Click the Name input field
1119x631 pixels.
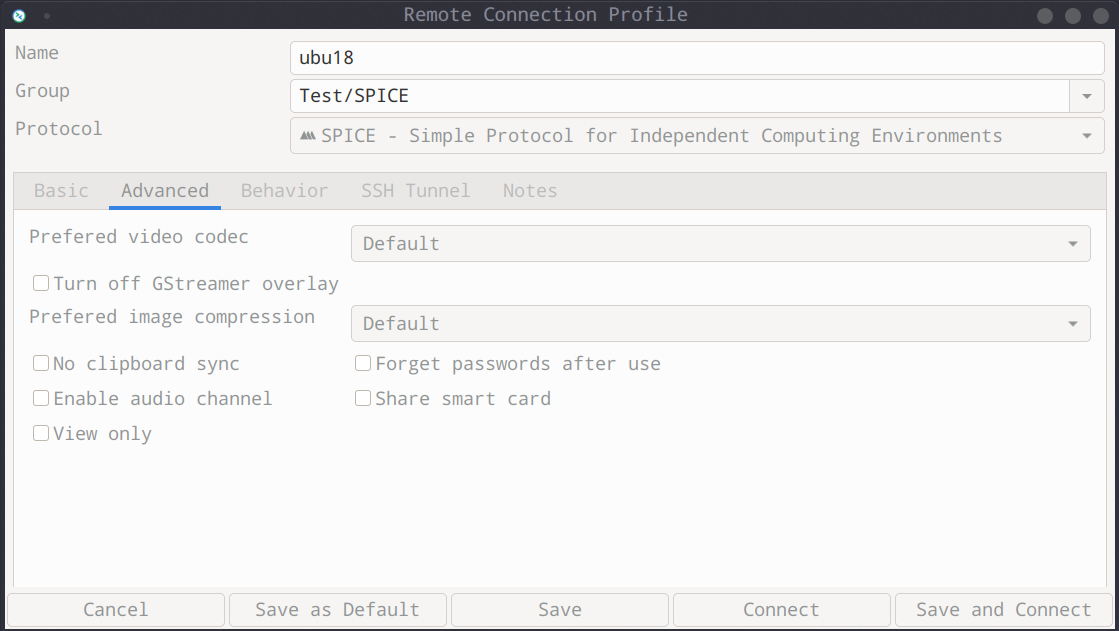pos(696,58)
